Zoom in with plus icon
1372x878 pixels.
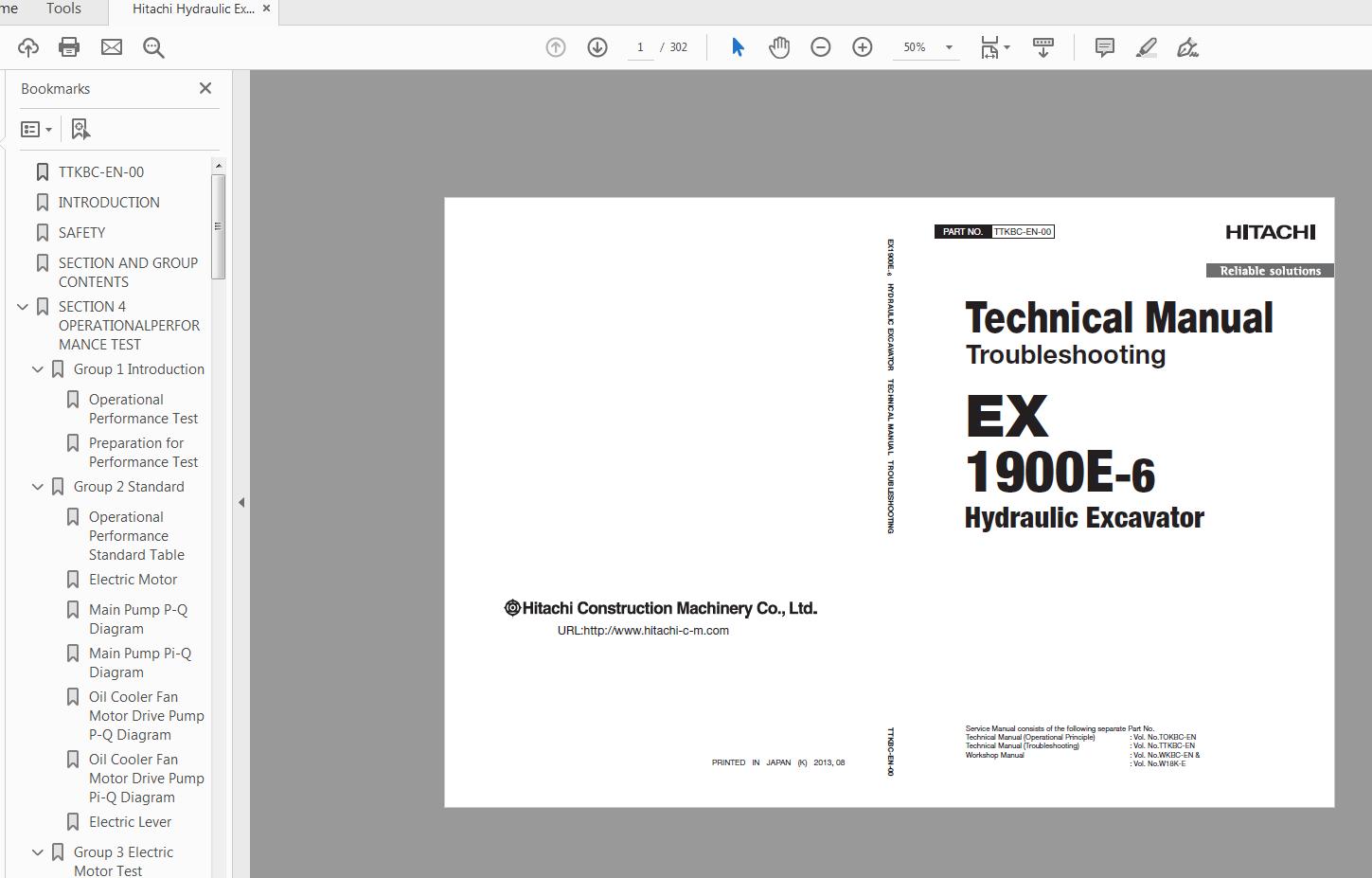[863, 47]
